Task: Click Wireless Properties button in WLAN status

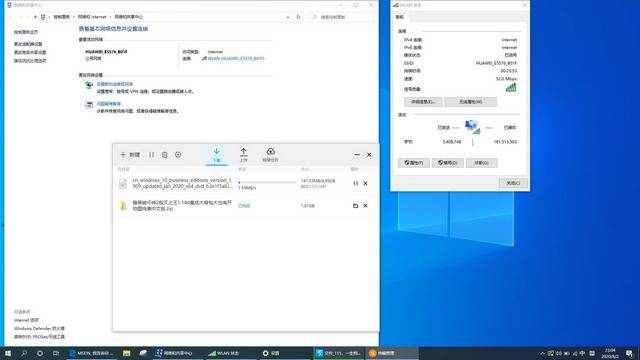Action: click(x=471, y=102)
